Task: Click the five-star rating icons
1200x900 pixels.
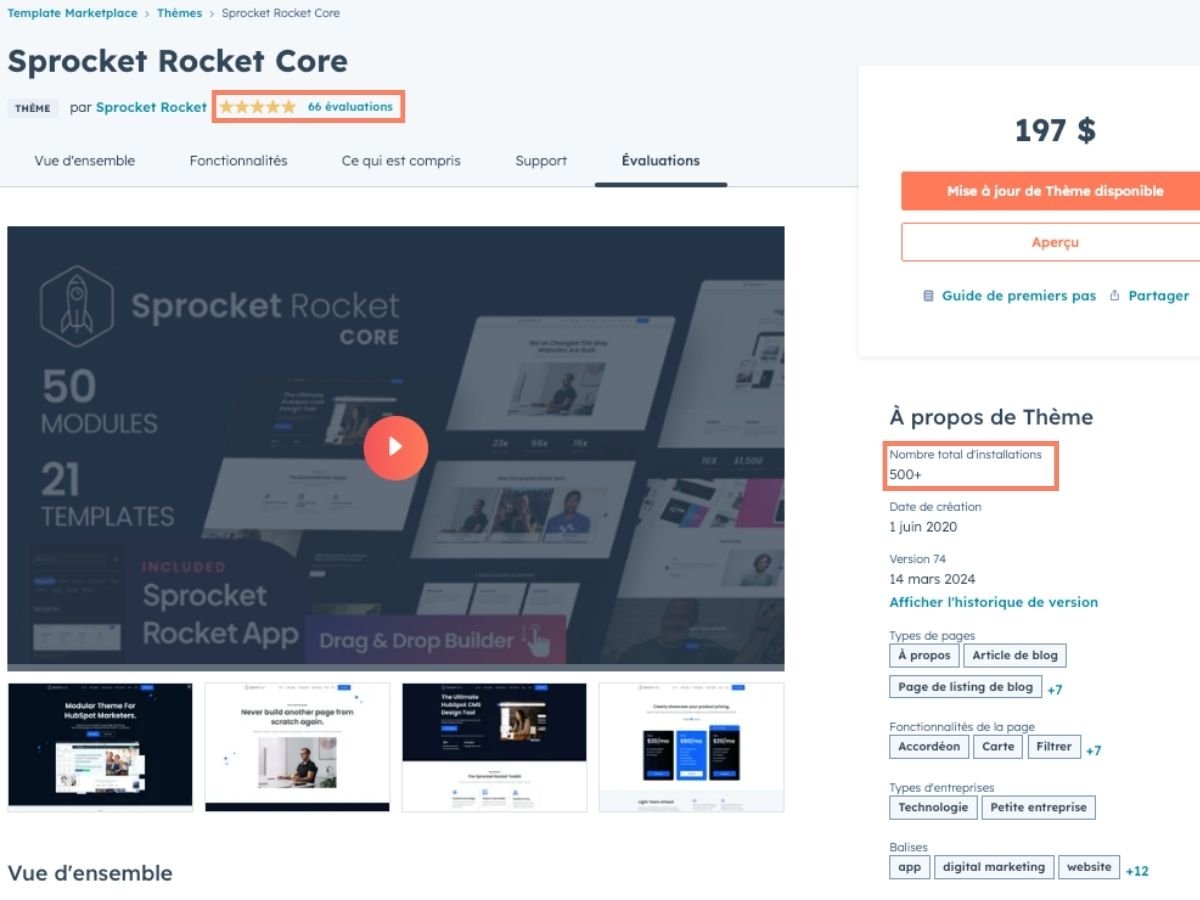Action: click(257, 107)
